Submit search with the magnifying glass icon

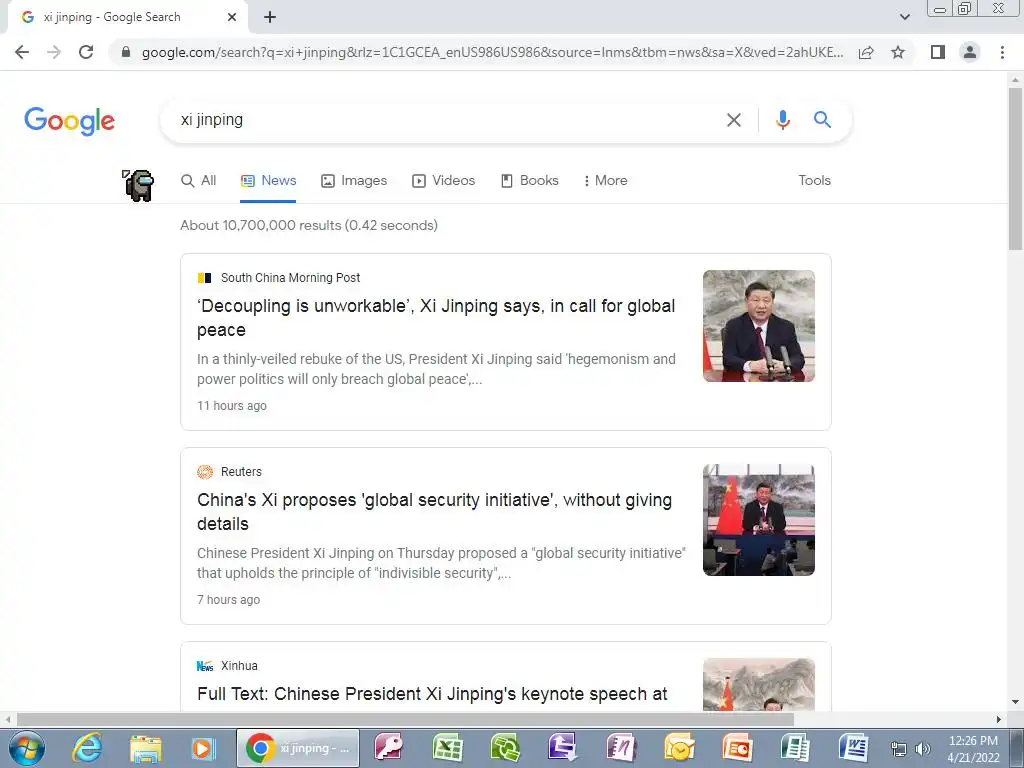pyautogui.click(x=822, y=120)
